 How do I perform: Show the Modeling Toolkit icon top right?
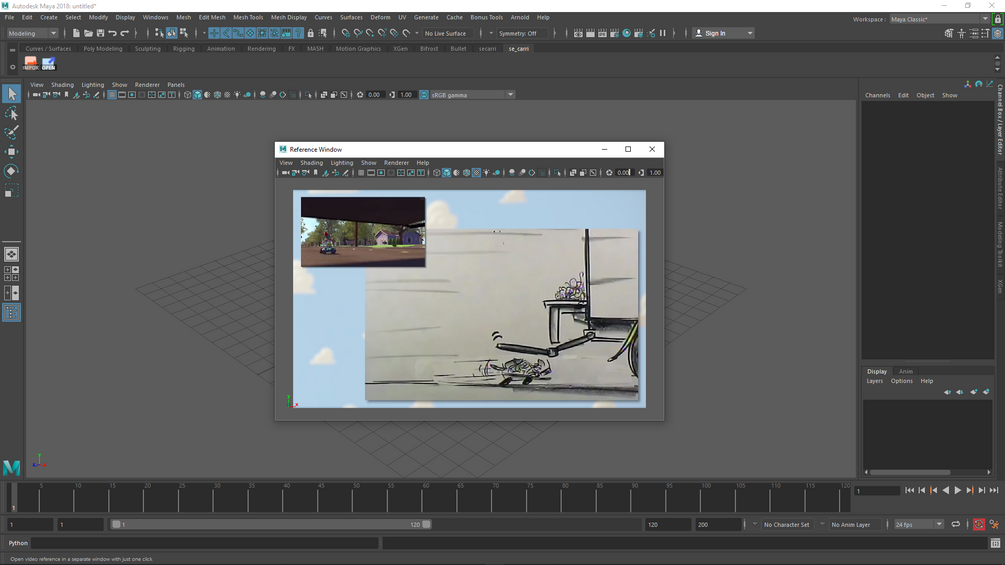[949, 33]
